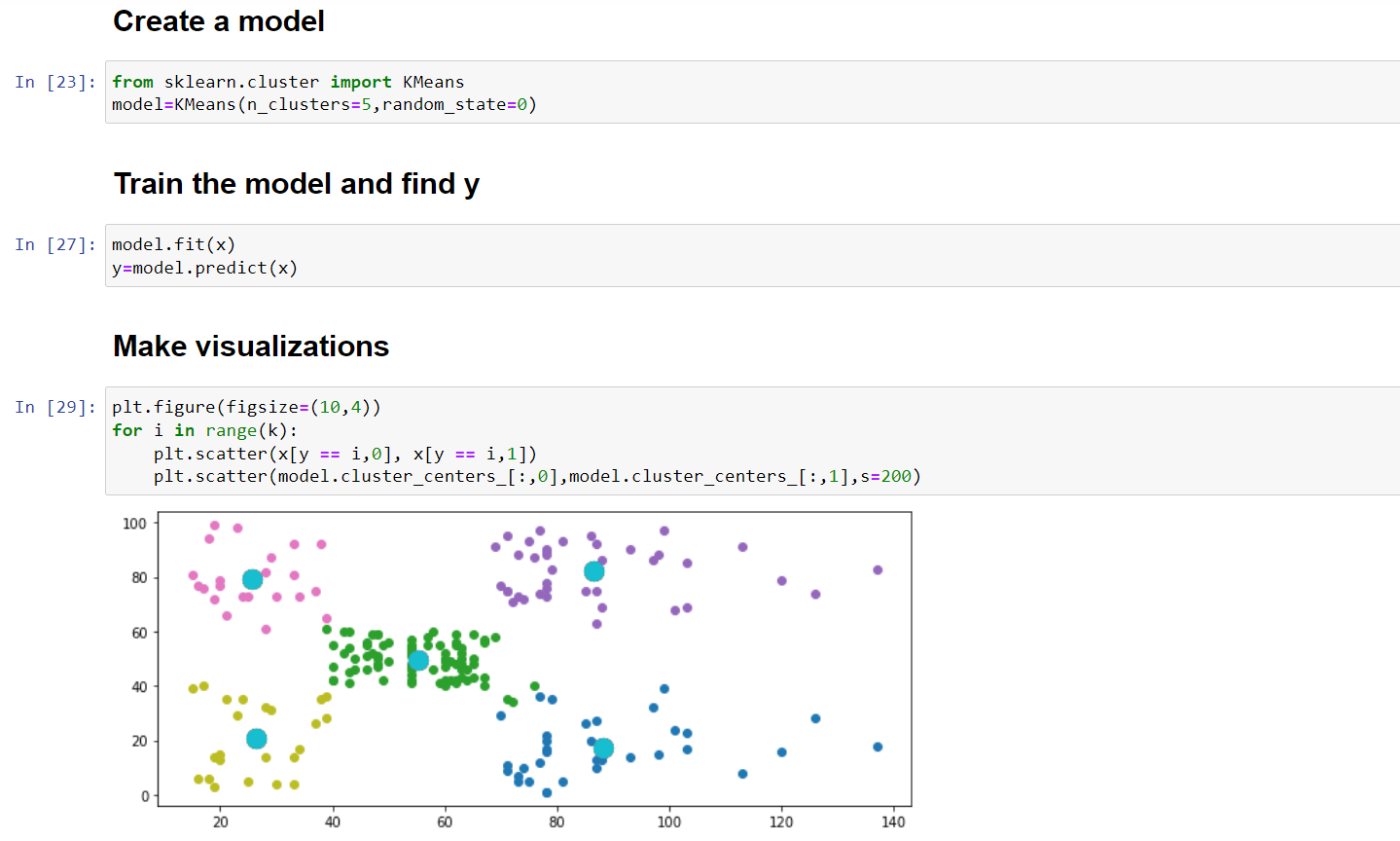Select the In [29] cell prompt
The width and height of the screenshot is (1400, 841).
tap(55, 407)
